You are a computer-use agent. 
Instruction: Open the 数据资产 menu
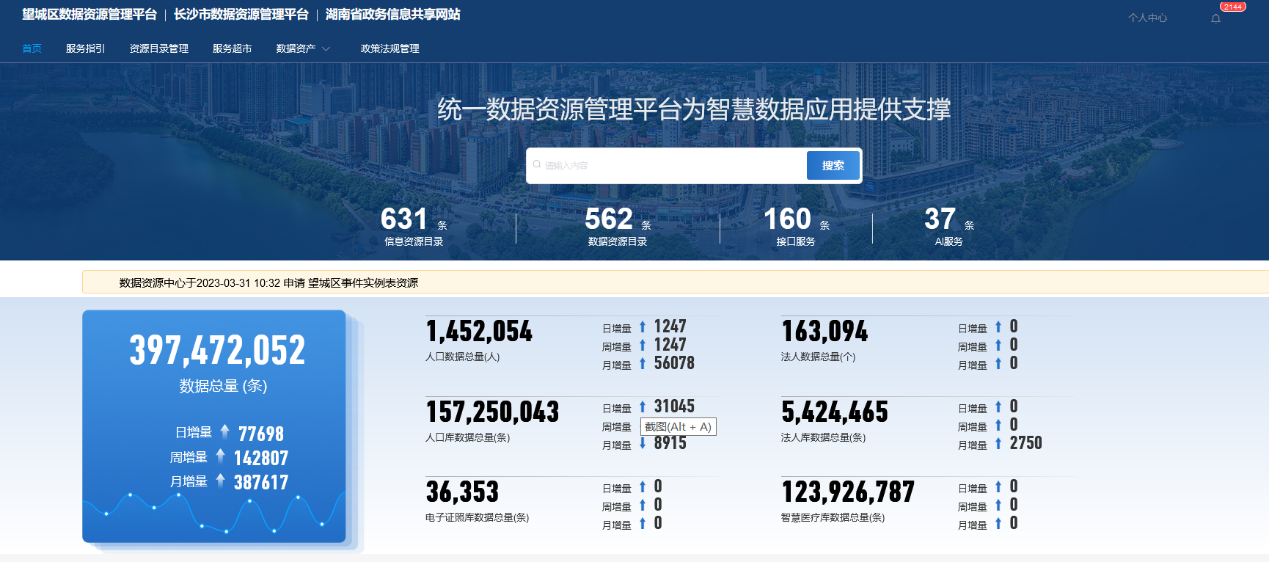[x=296, y=49]
